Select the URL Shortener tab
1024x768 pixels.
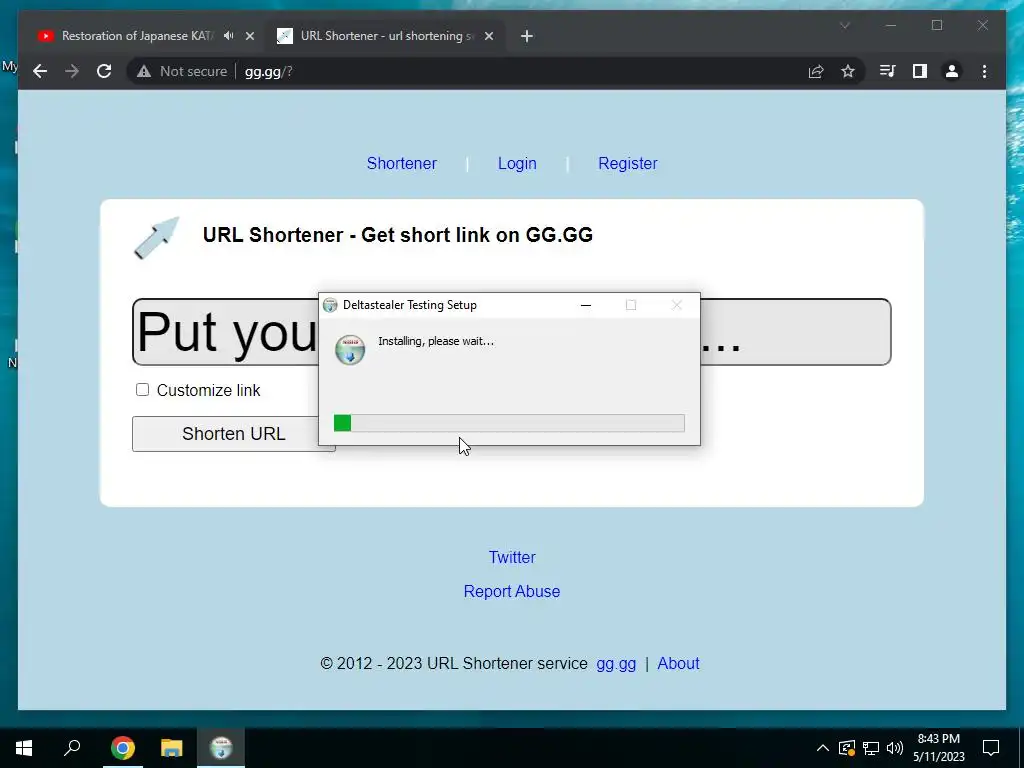pos(387,36)
